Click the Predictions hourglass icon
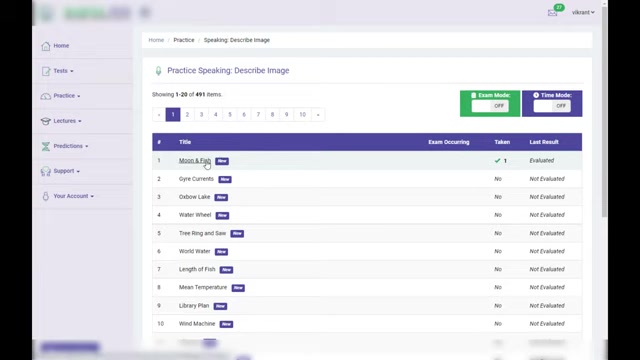 pyautogui.click(x=46, y=146)
